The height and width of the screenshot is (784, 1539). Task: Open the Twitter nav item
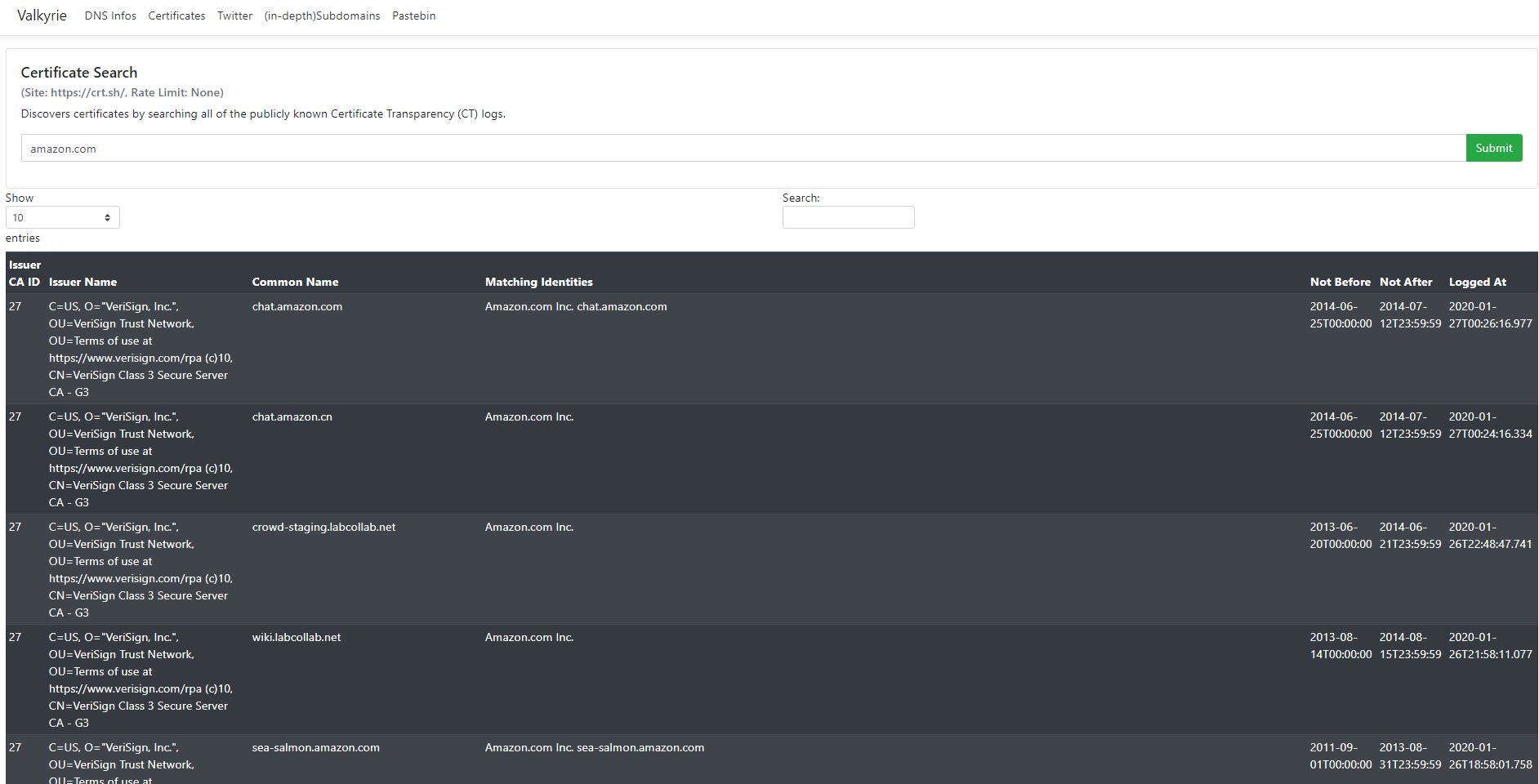point(234,16)
